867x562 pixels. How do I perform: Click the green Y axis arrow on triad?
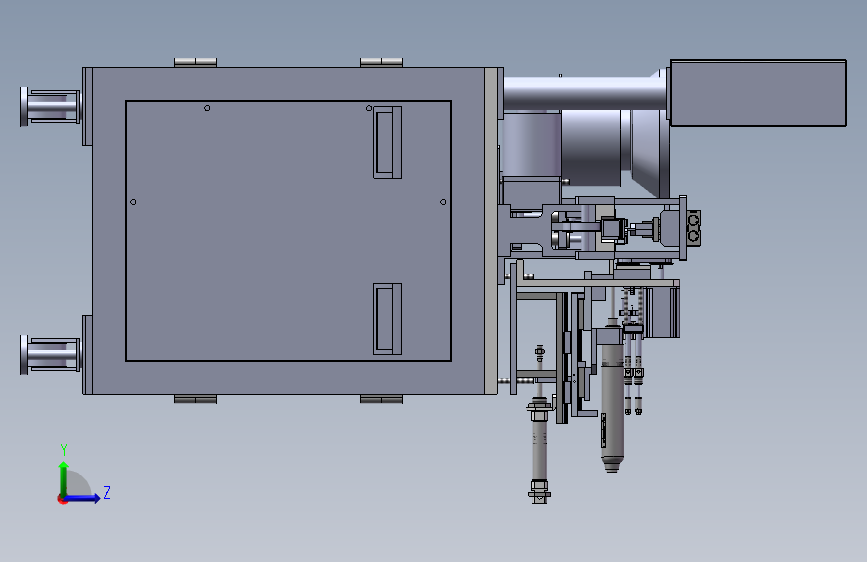pyautogui.click(x=64, y=478)
